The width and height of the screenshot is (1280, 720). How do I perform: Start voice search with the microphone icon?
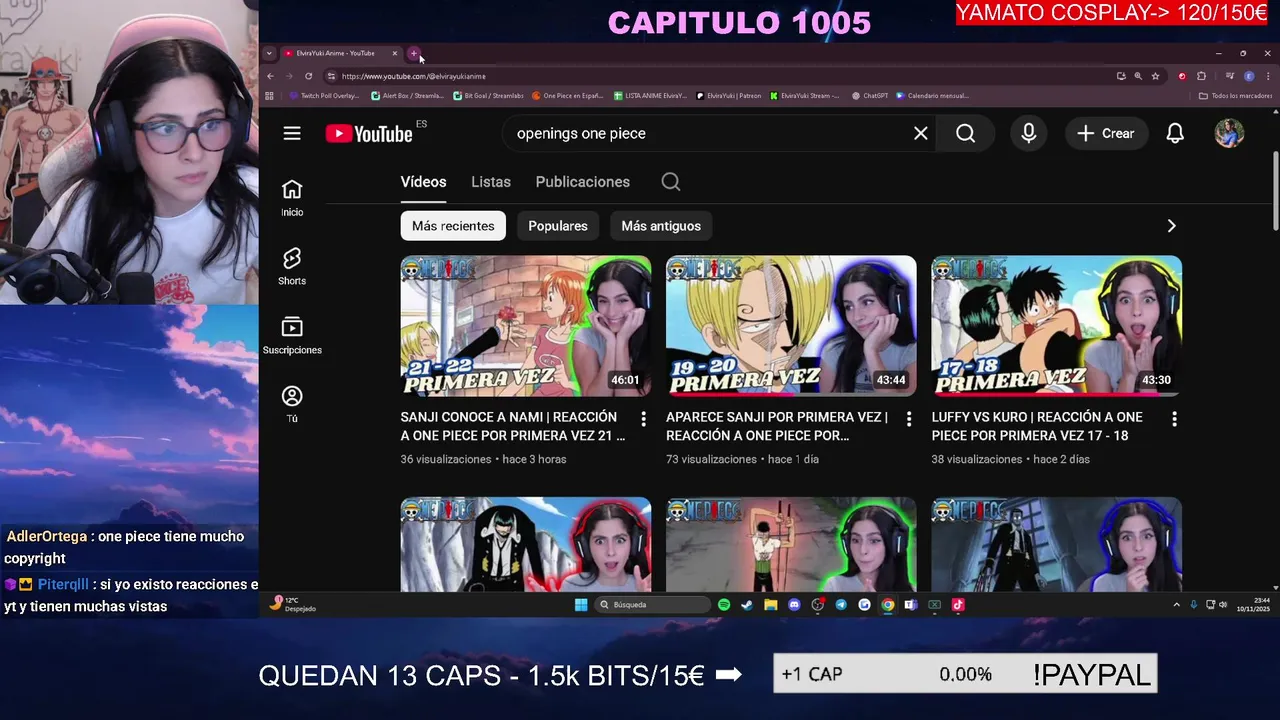[1029, 133]
